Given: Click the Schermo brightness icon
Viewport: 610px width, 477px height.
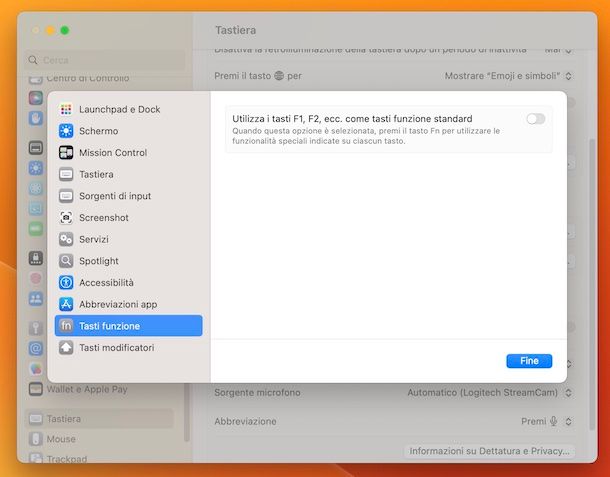Looking at the screenshot, I should pyautogui.click(x=66, y=131).
